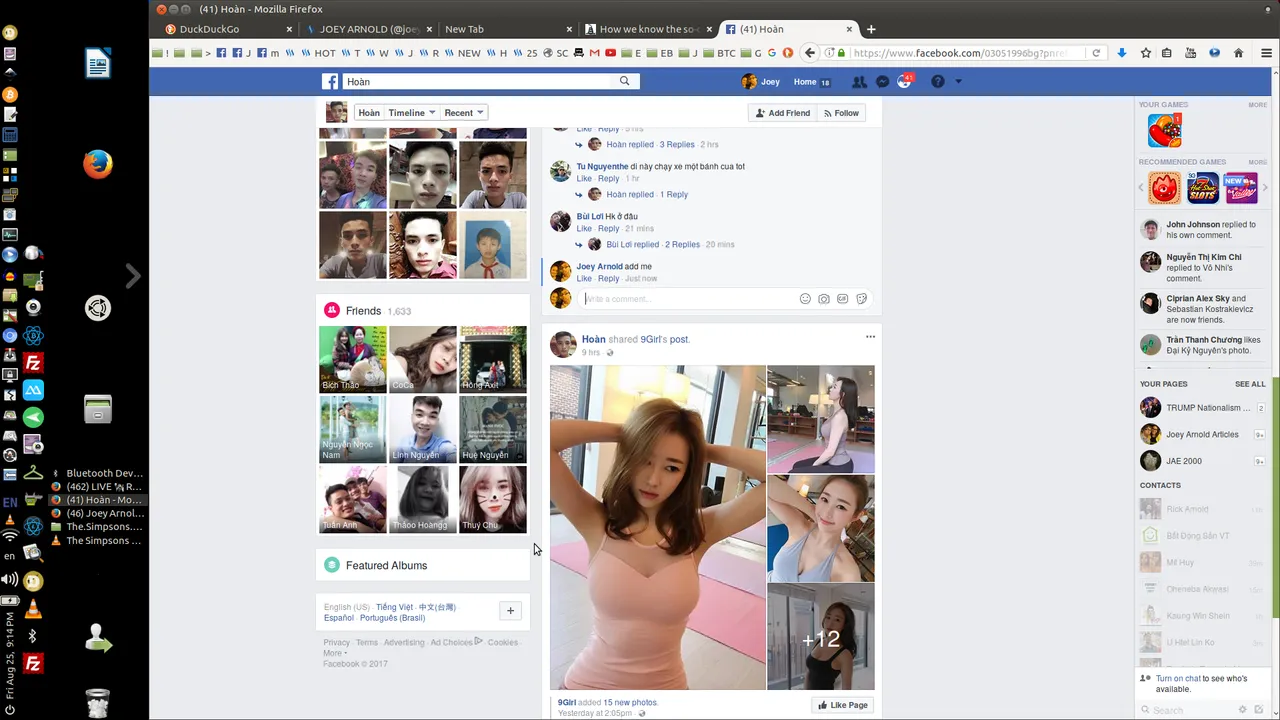Image resolution: width=1280 pixels, height=720 pixels.
Task: Click the Gmail bookmark icon in bookmarks bar
Action: (594, 53)
